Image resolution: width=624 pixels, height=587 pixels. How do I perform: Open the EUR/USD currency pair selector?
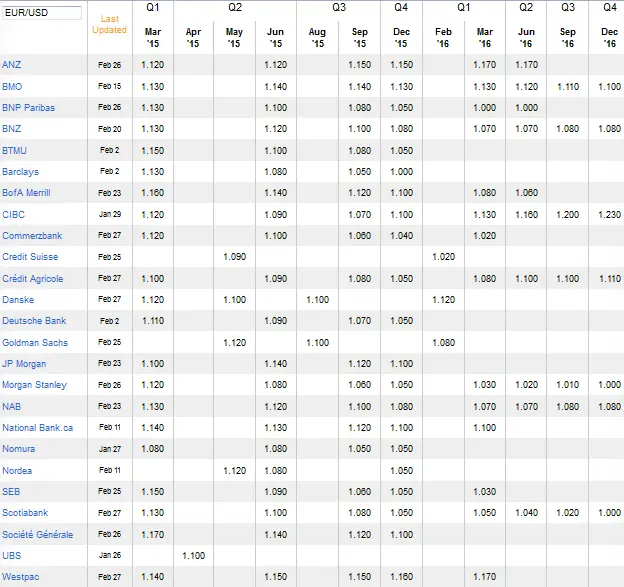[42, 13]
